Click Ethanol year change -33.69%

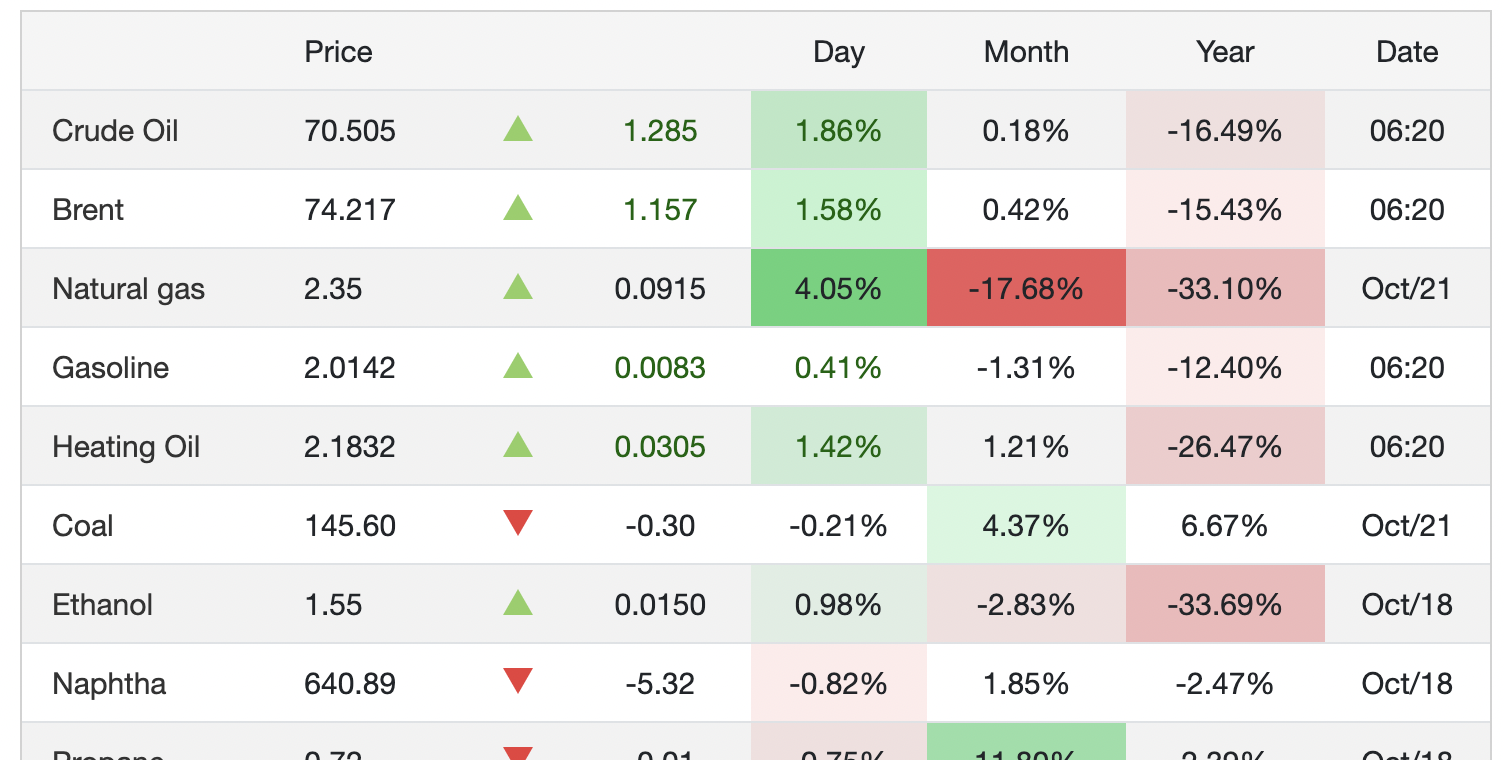coord(1225,605)
